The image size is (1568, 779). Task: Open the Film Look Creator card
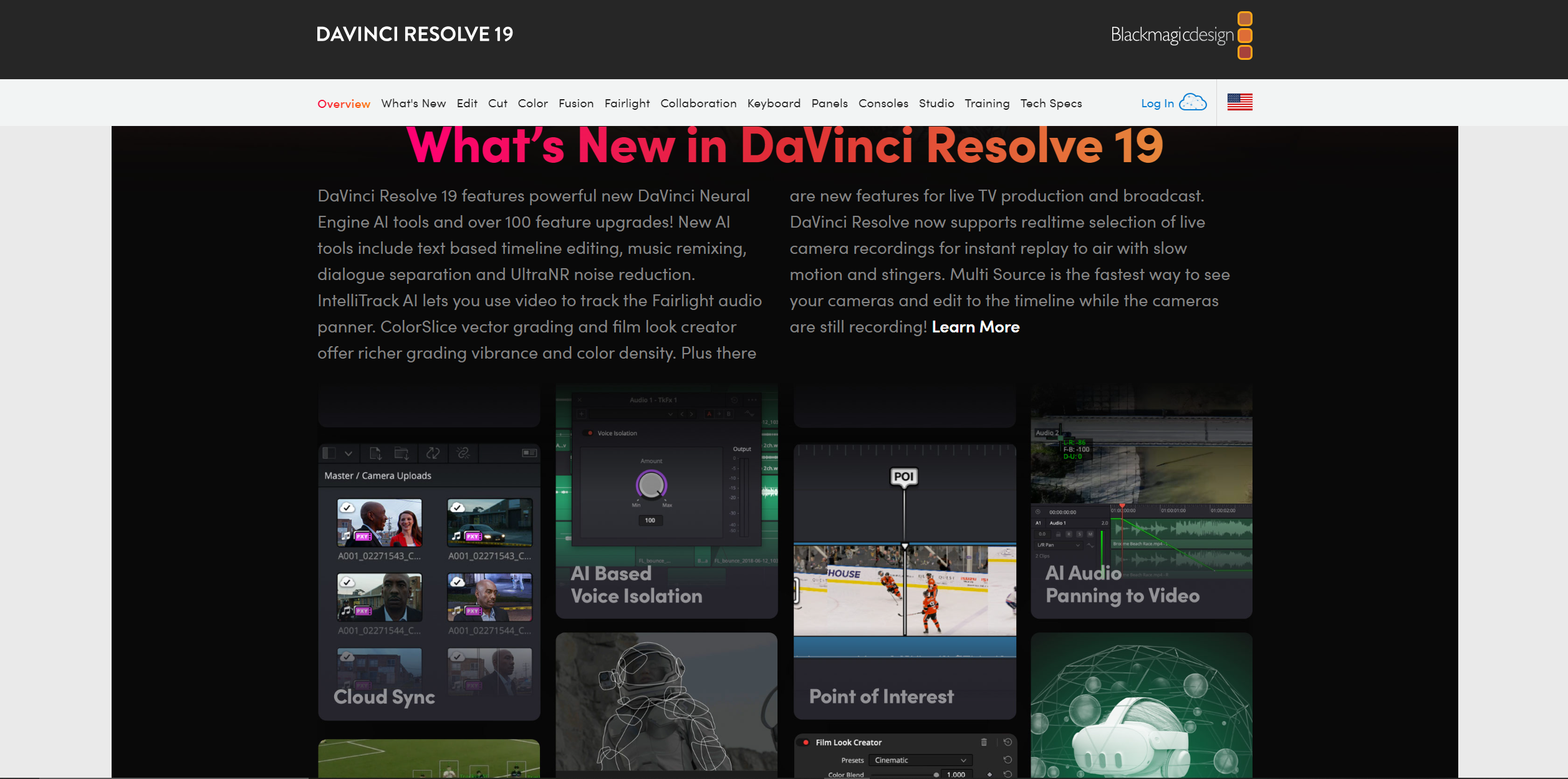click(905, 755)
